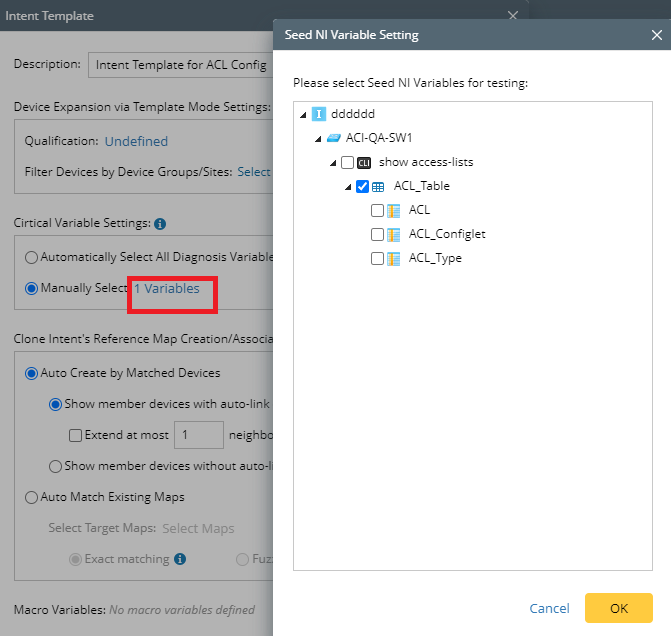The width and height of the screenshot is (671, 636).
Task: Collapse the show access-lists node
Action: pos(333,163)
